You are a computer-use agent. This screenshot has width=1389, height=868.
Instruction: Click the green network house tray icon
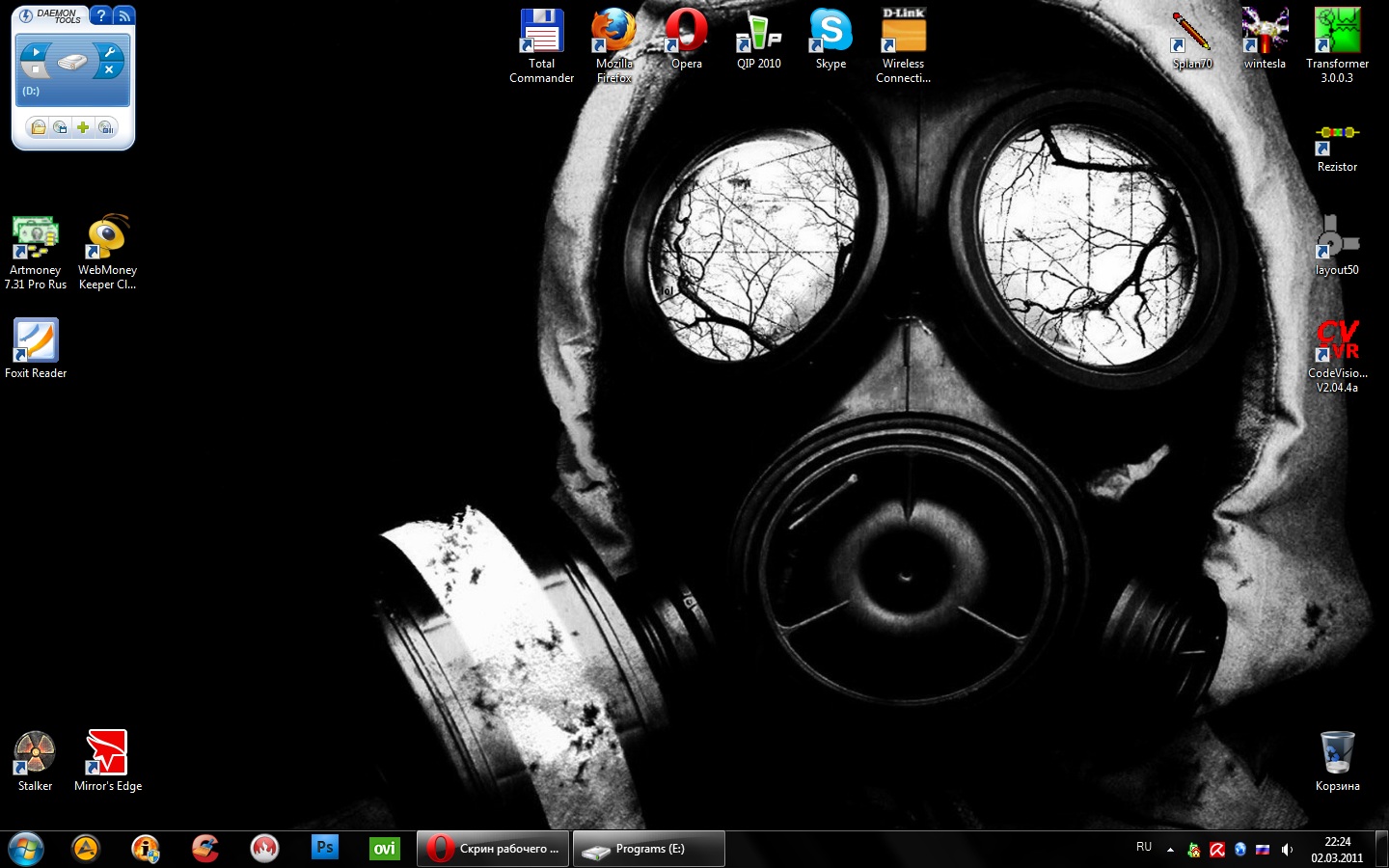[1194, 850]
